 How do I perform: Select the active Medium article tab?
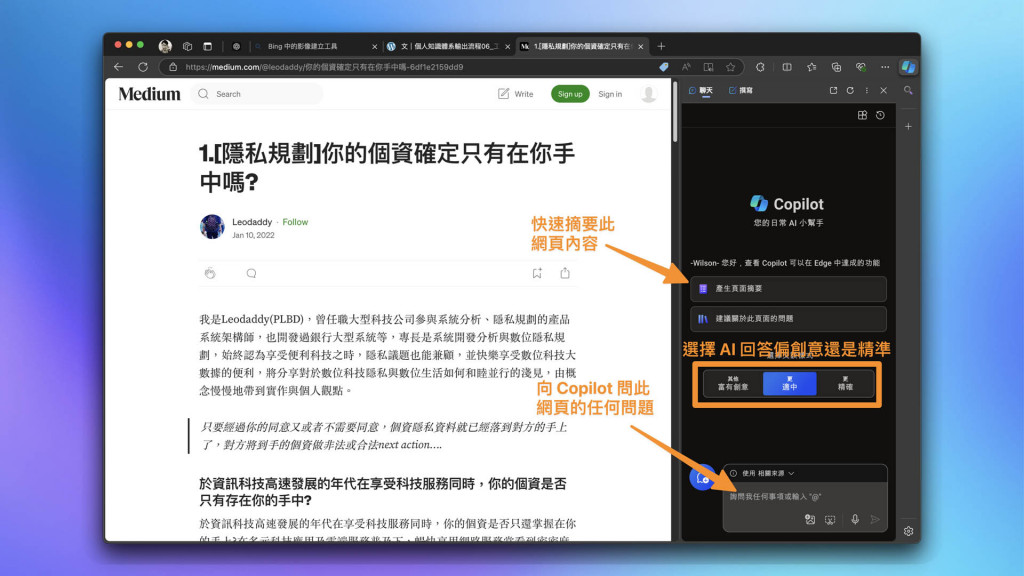click(581, 46)
